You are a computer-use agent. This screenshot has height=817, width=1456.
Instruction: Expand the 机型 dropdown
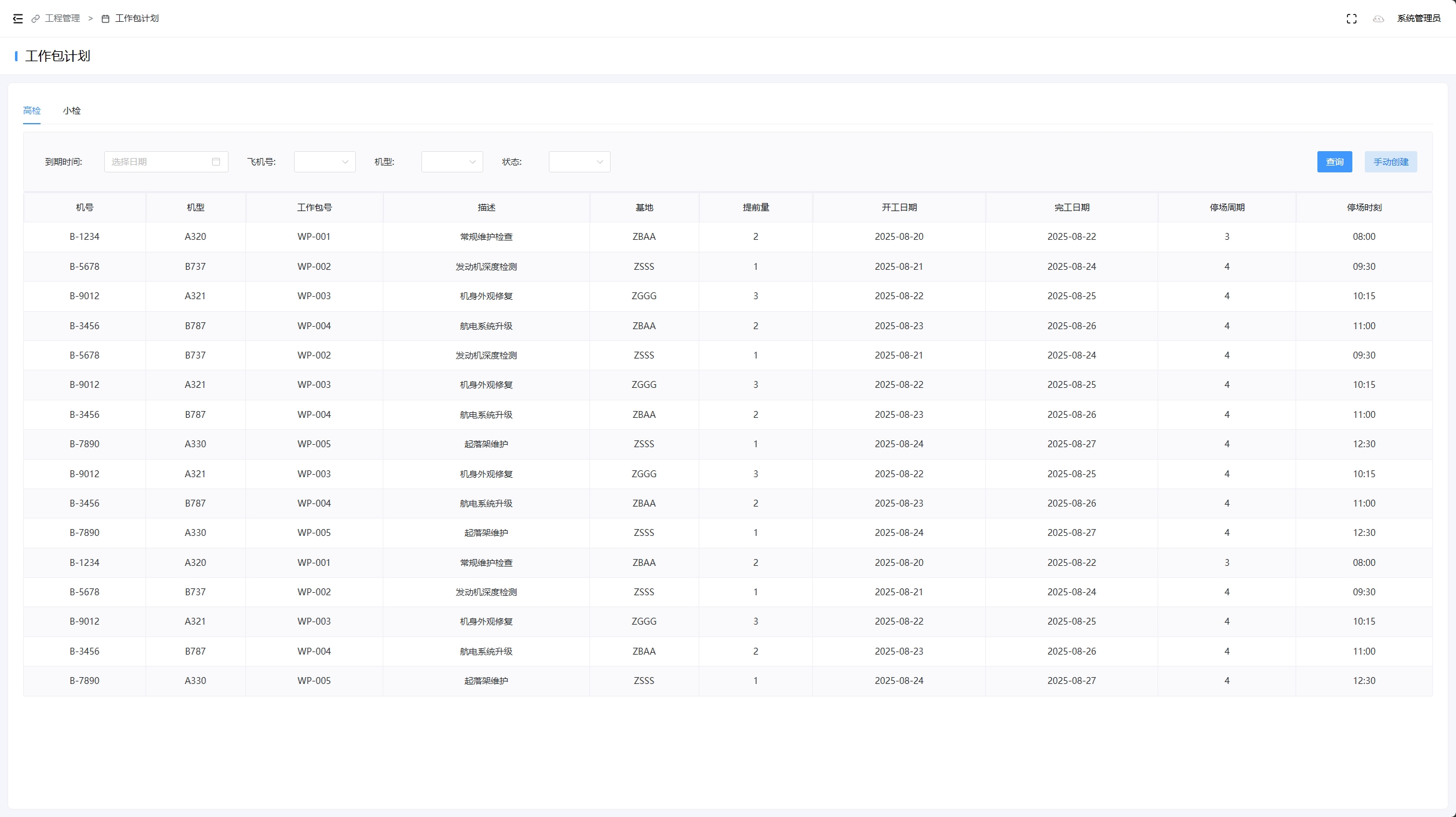[452, 162]
